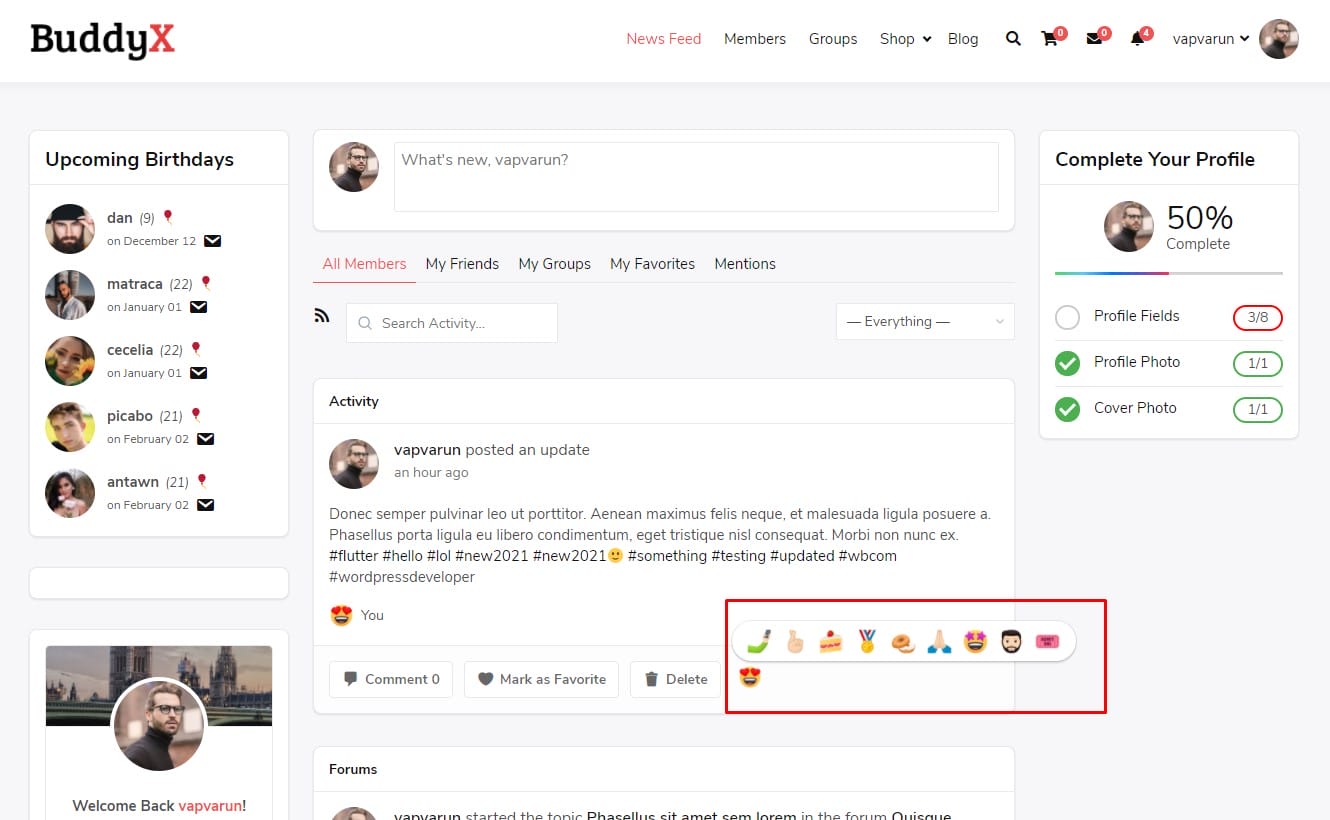Click the What's new post text field

coord(696,177)
